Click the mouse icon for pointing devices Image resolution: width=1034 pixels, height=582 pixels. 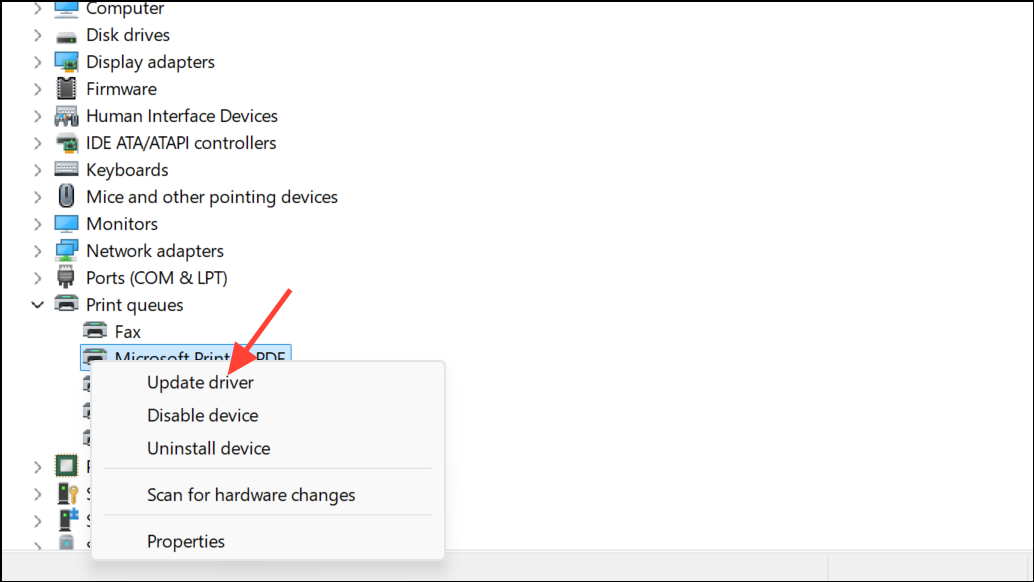66,196
